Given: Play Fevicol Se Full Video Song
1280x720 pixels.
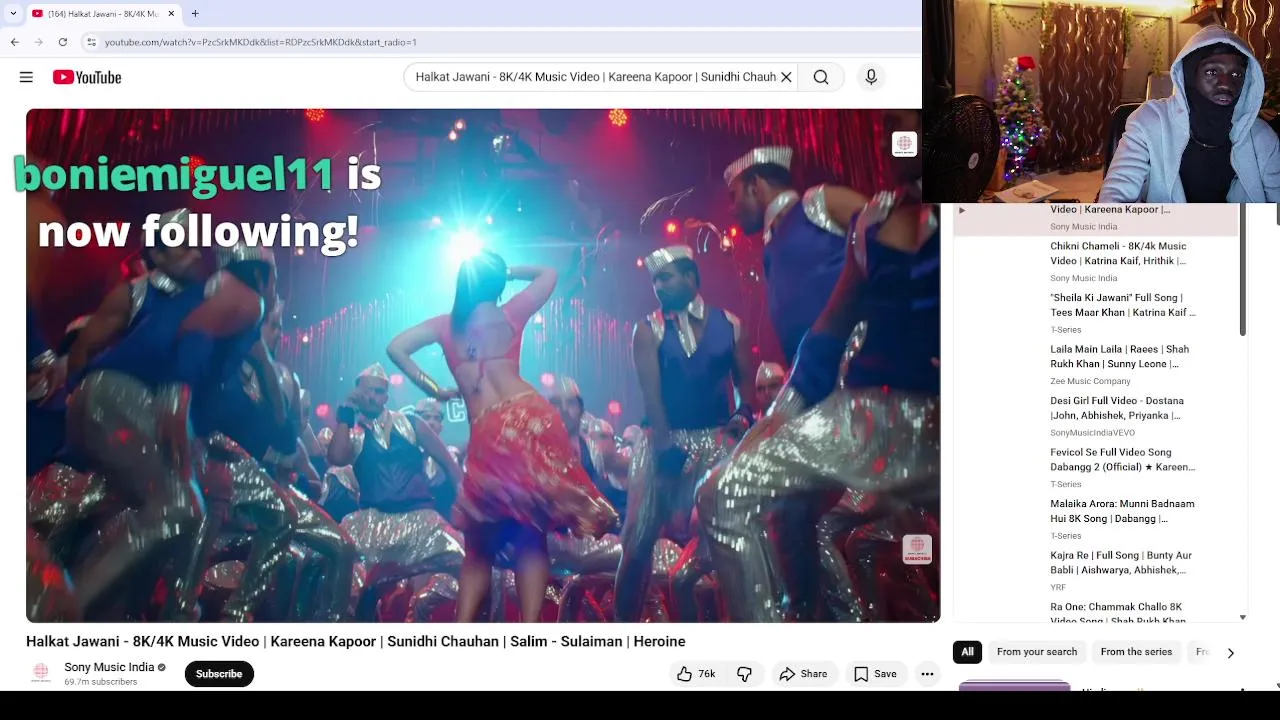Looking at the screenshot, I should [x=1096, y=467].
